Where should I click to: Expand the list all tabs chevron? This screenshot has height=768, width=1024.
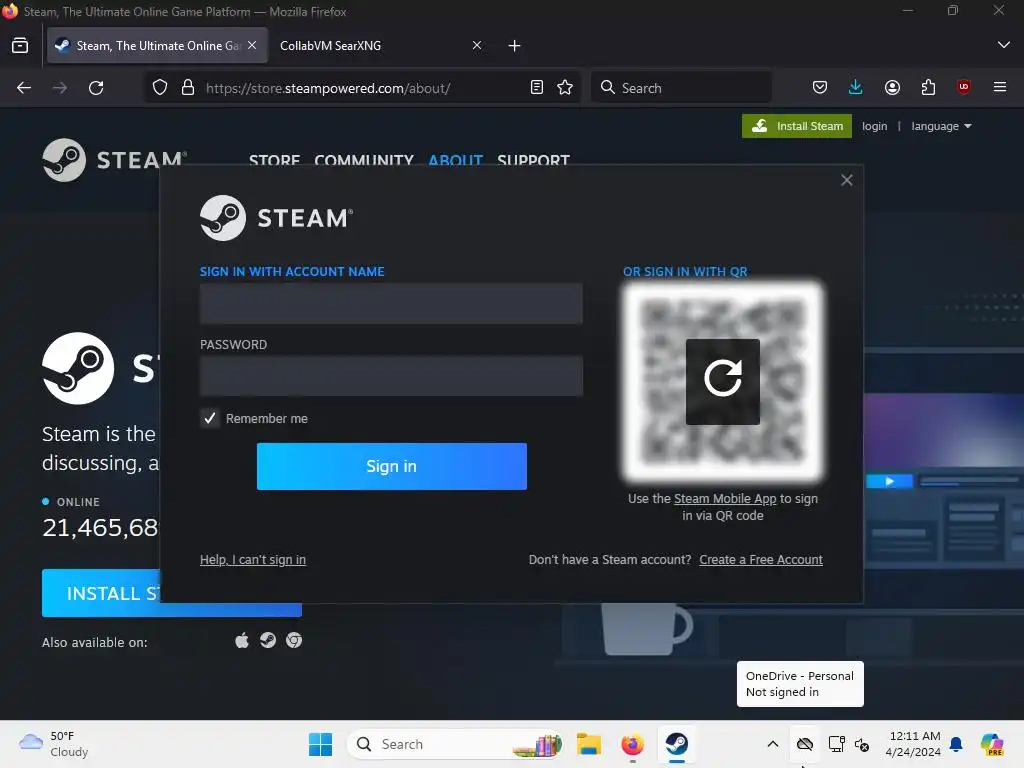point(1004,45)
